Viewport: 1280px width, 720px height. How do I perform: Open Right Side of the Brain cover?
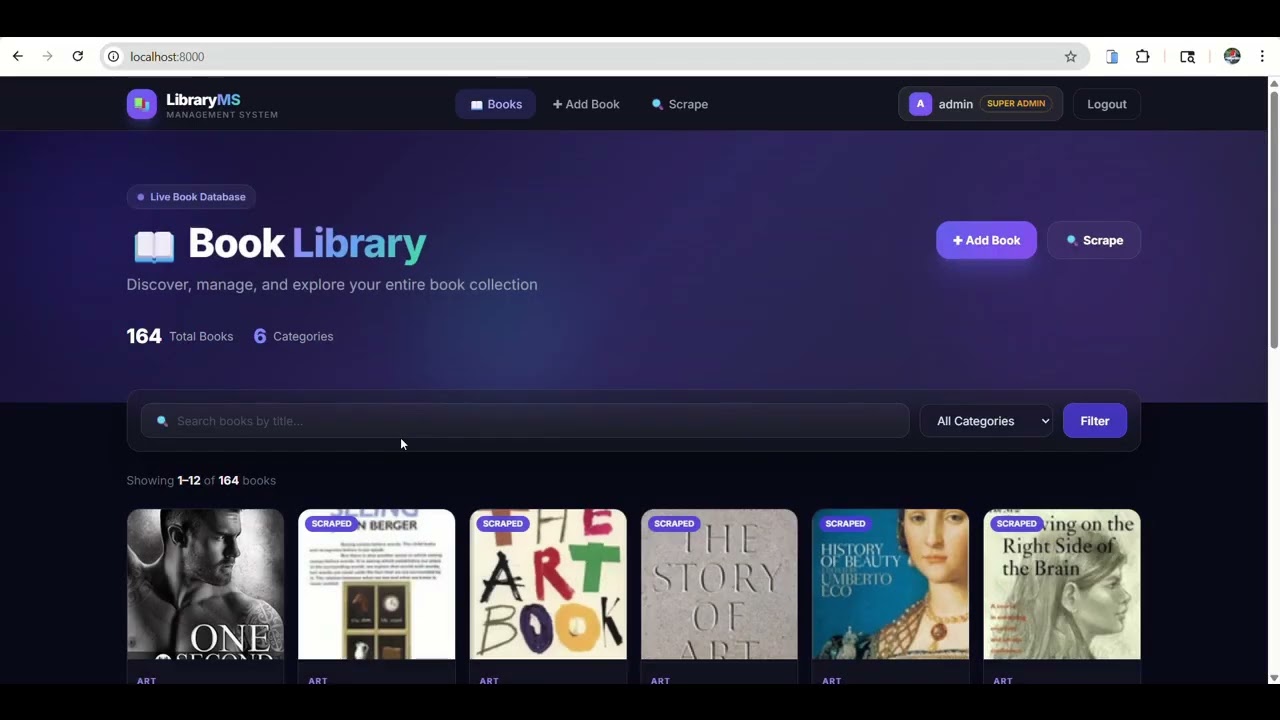tap(1062, 584)
